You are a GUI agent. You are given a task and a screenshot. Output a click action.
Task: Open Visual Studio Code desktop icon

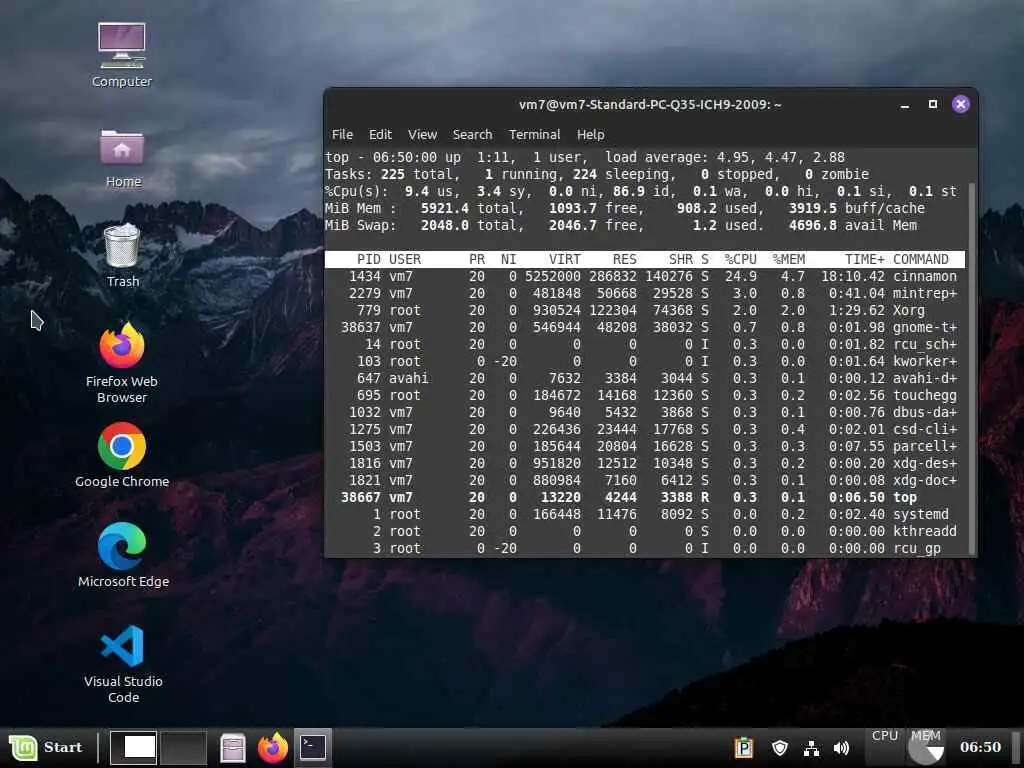tap(122, 664)
